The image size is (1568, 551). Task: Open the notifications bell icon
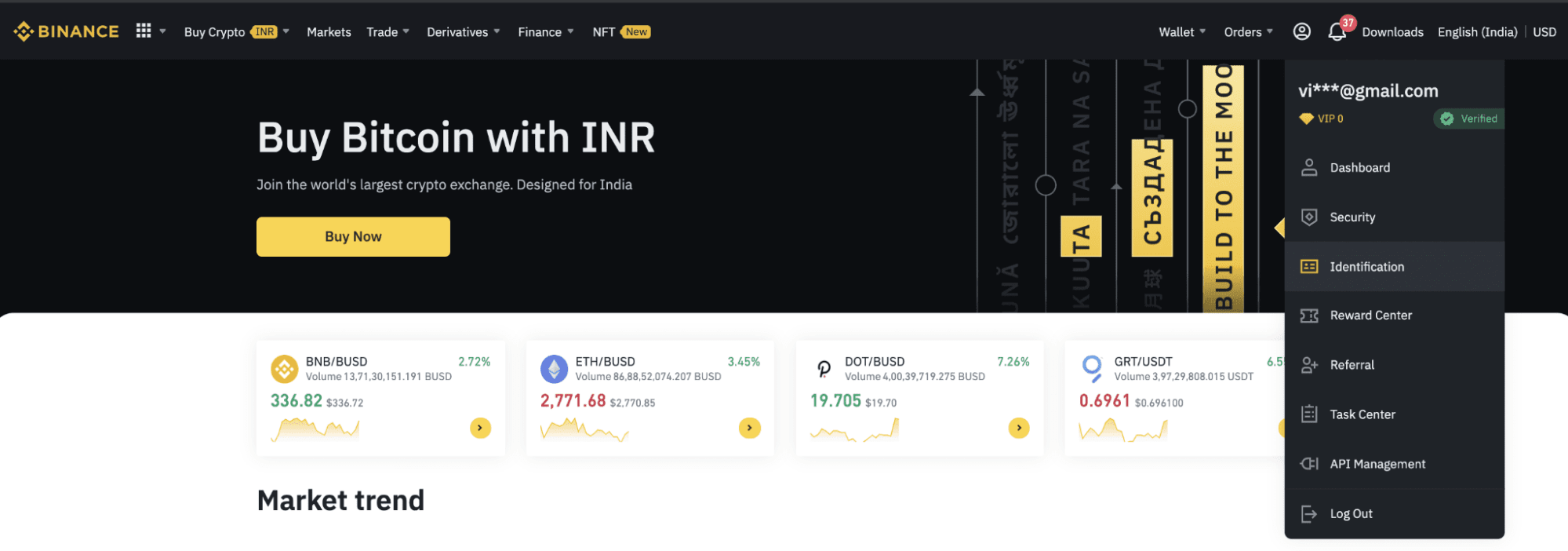[1337, 32]
